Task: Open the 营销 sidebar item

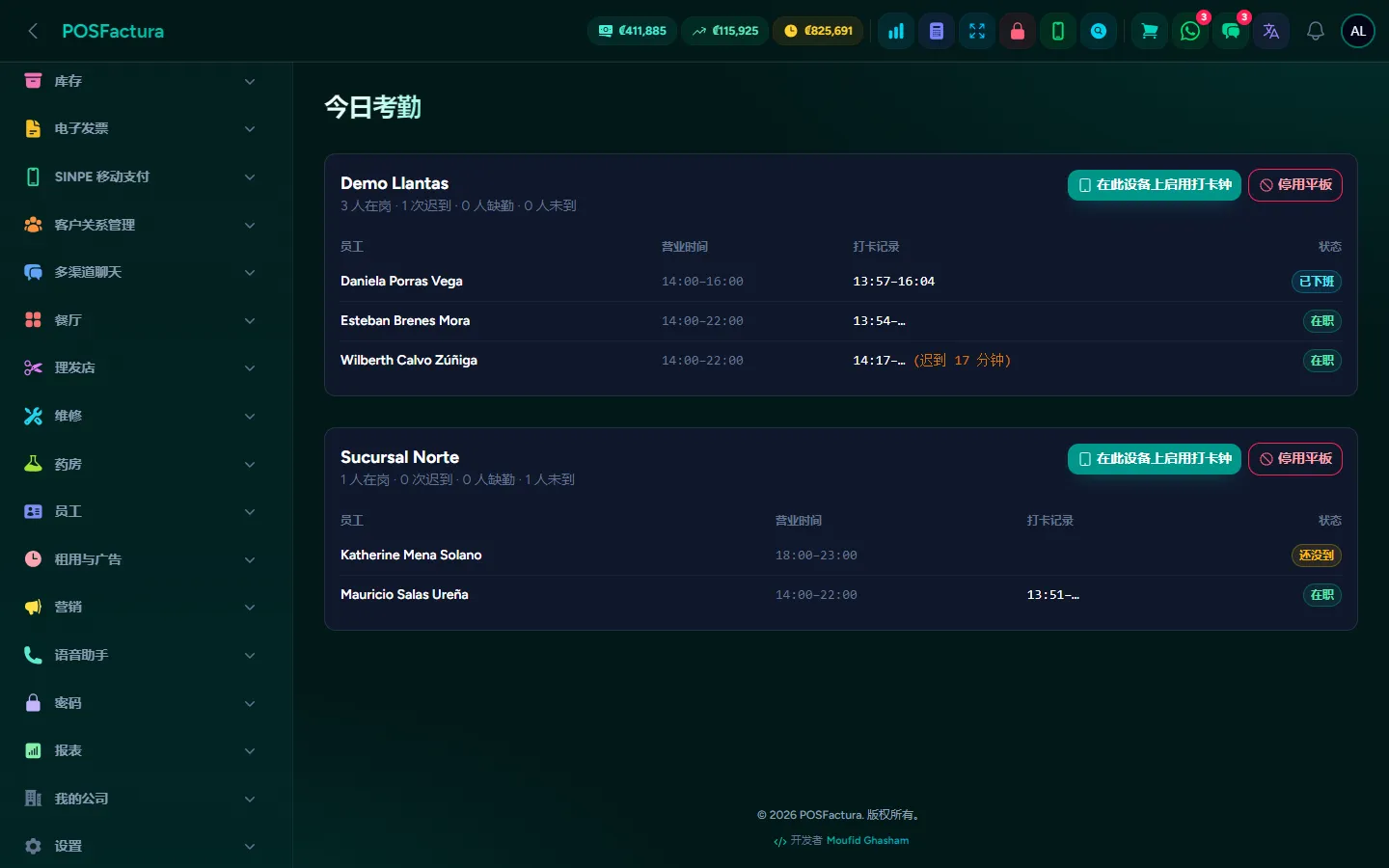Action: (141, 607)
